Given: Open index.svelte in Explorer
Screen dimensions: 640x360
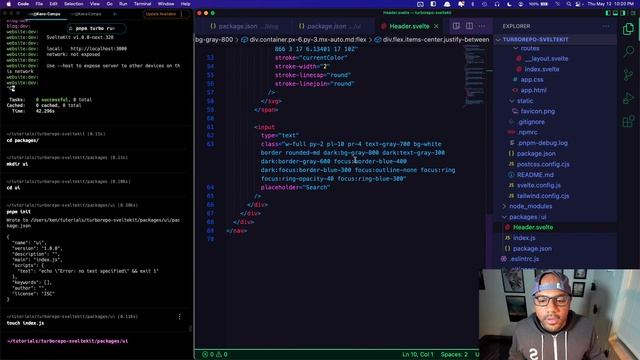Looking at the screenshot, I should (542, 69).
